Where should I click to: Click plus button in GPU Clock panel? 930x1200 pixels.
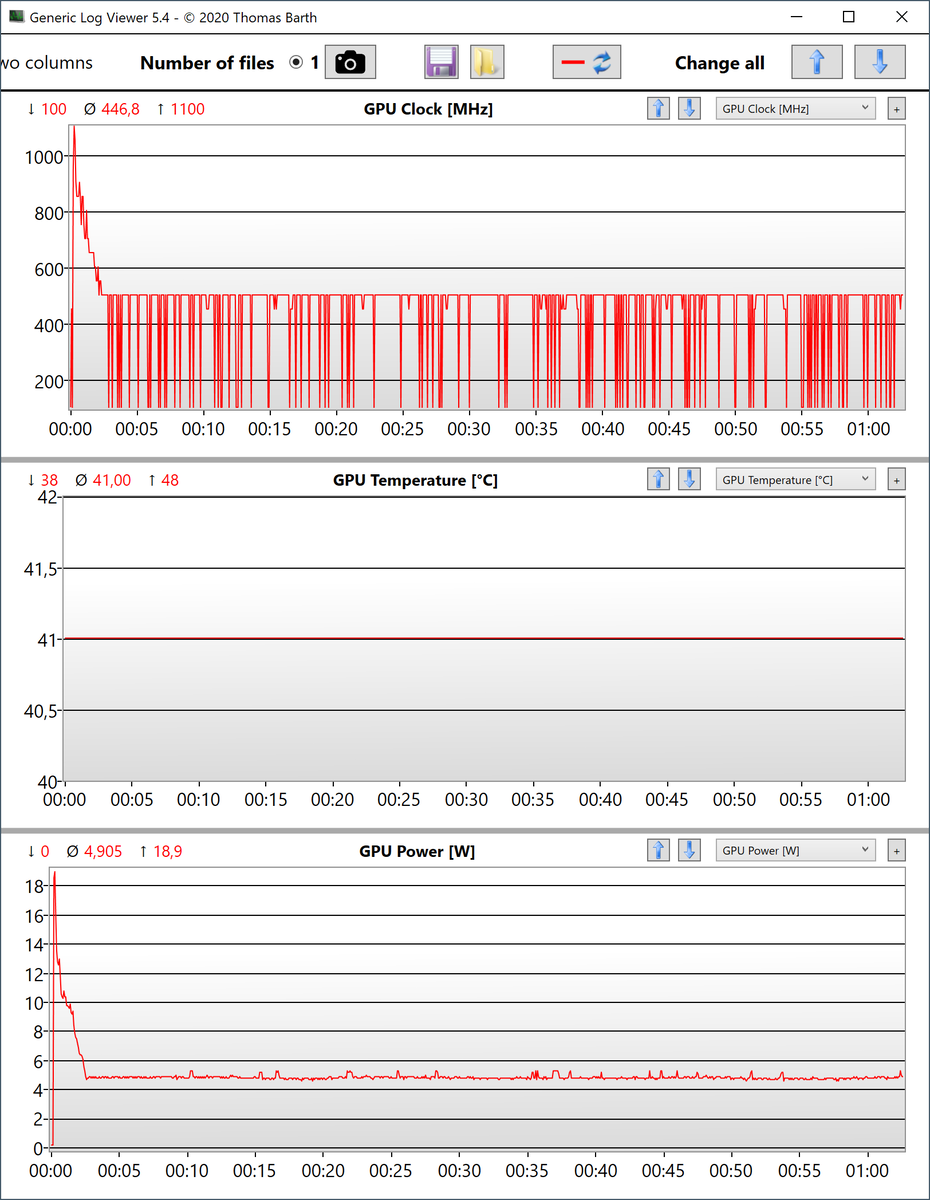[x=897, y=109]
